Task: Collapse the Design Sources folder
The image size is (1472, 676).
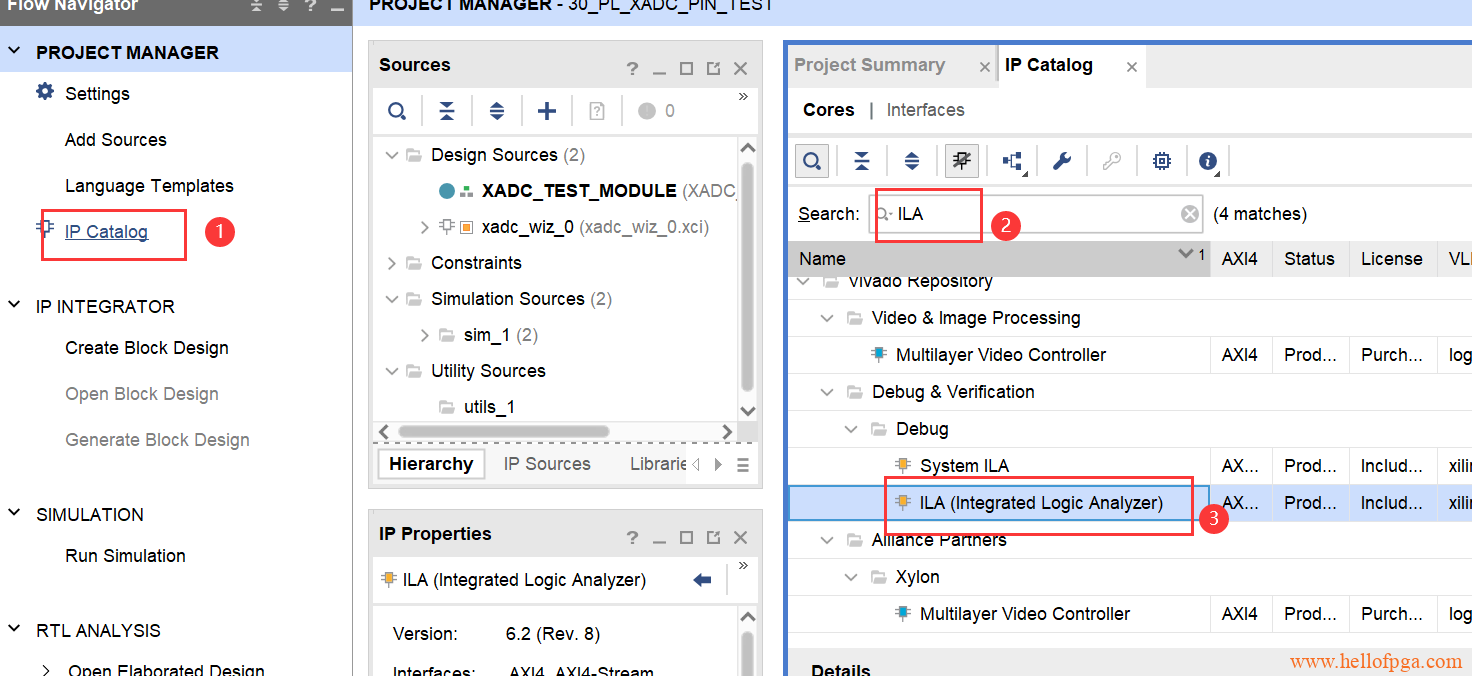Action: [x=392, y=155]
